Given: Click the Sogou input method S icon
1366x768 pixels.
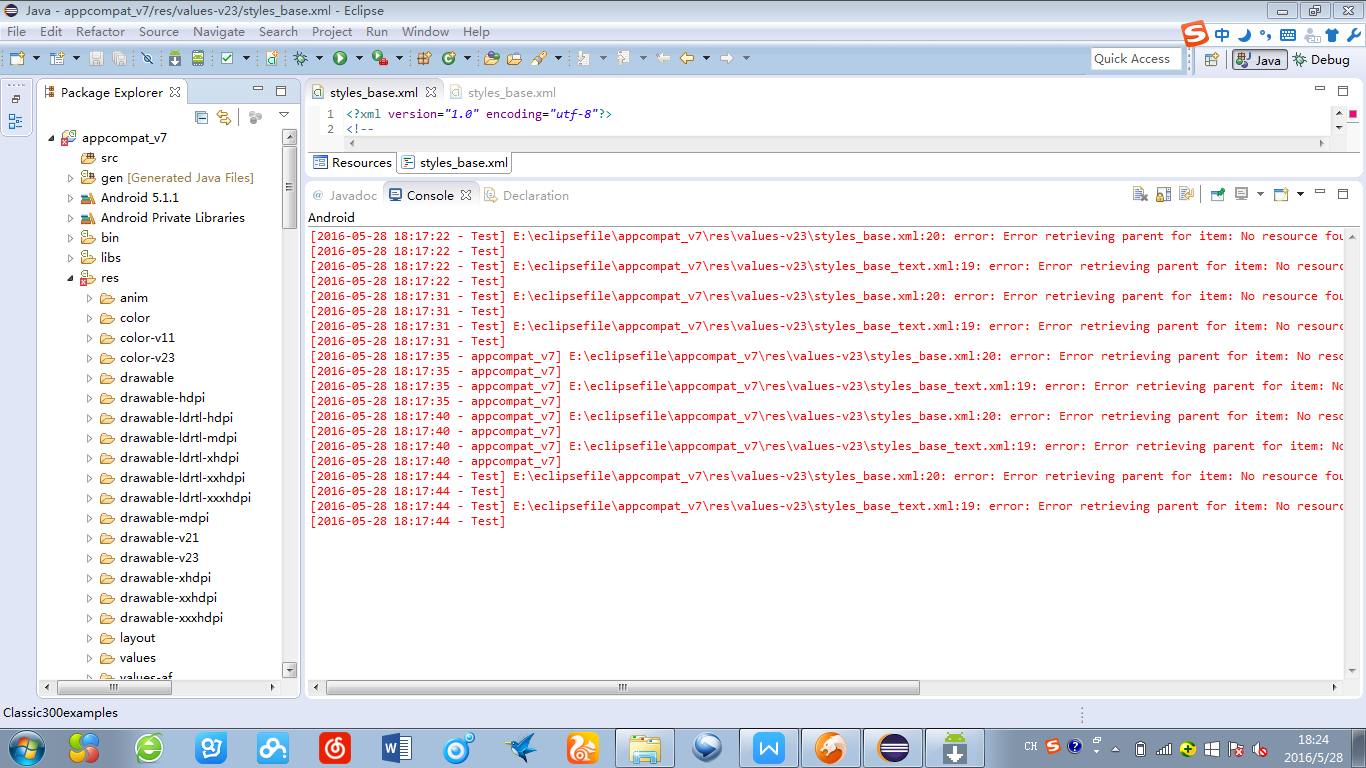Looking at the screenshot, I should click(x=1196, y=33).
